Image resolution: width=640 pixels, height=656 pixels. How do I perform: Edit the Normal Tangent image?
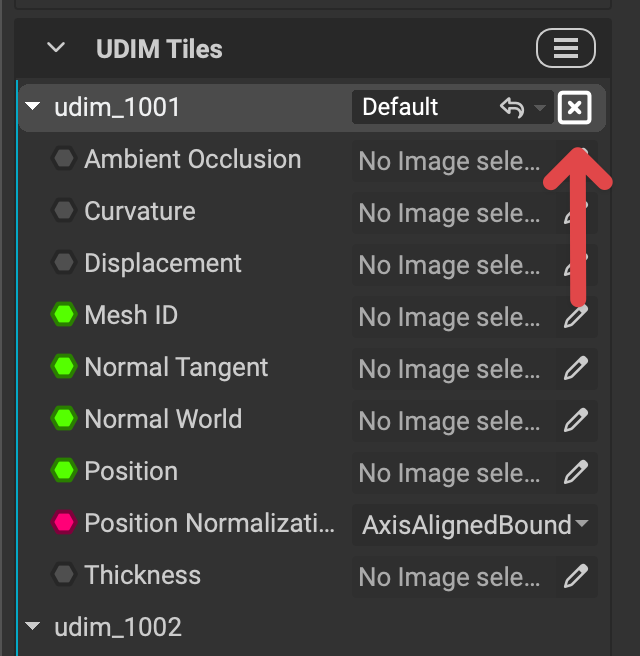(576, 369)
